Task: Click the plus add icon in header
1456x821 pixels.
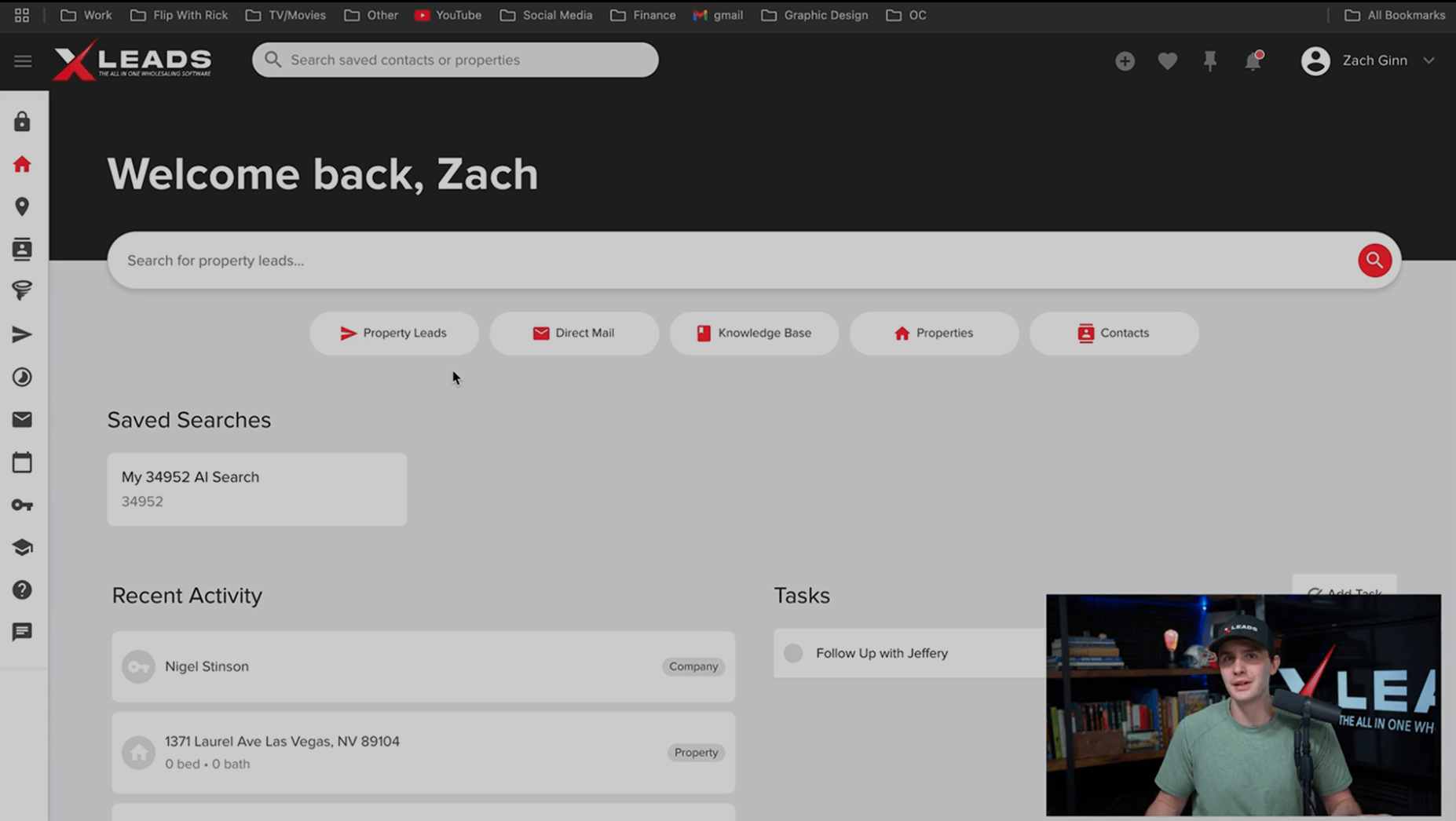Action: tap(1125, 60)
